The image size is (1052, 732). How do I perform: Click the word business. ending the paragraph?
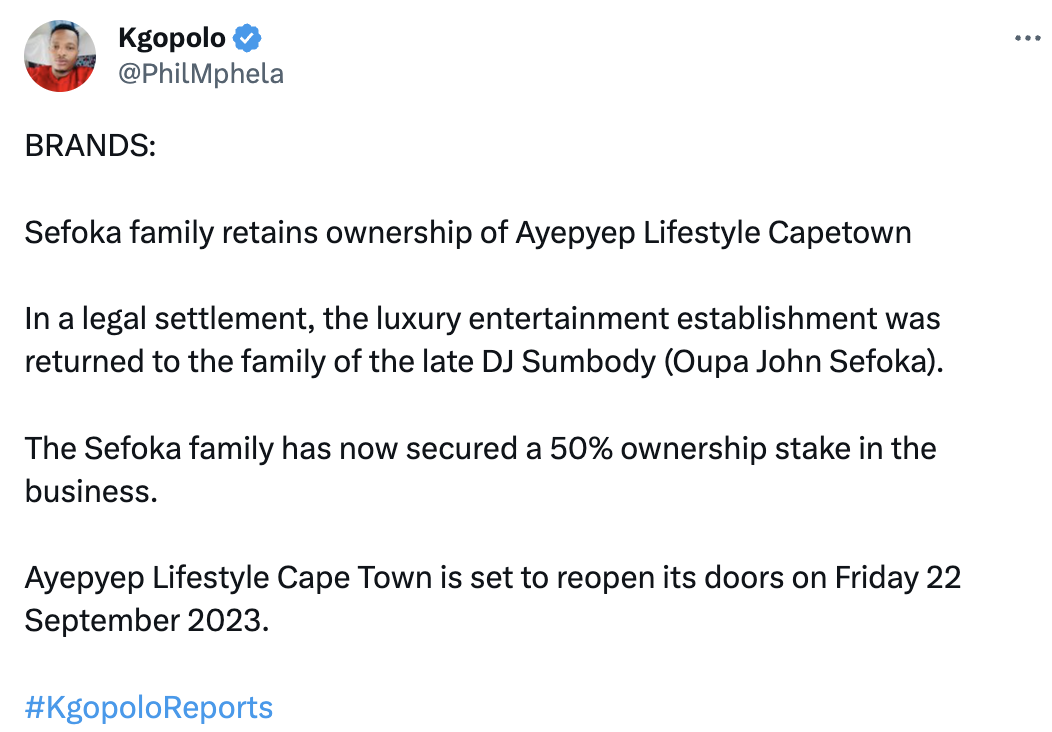tap(91, 492)
